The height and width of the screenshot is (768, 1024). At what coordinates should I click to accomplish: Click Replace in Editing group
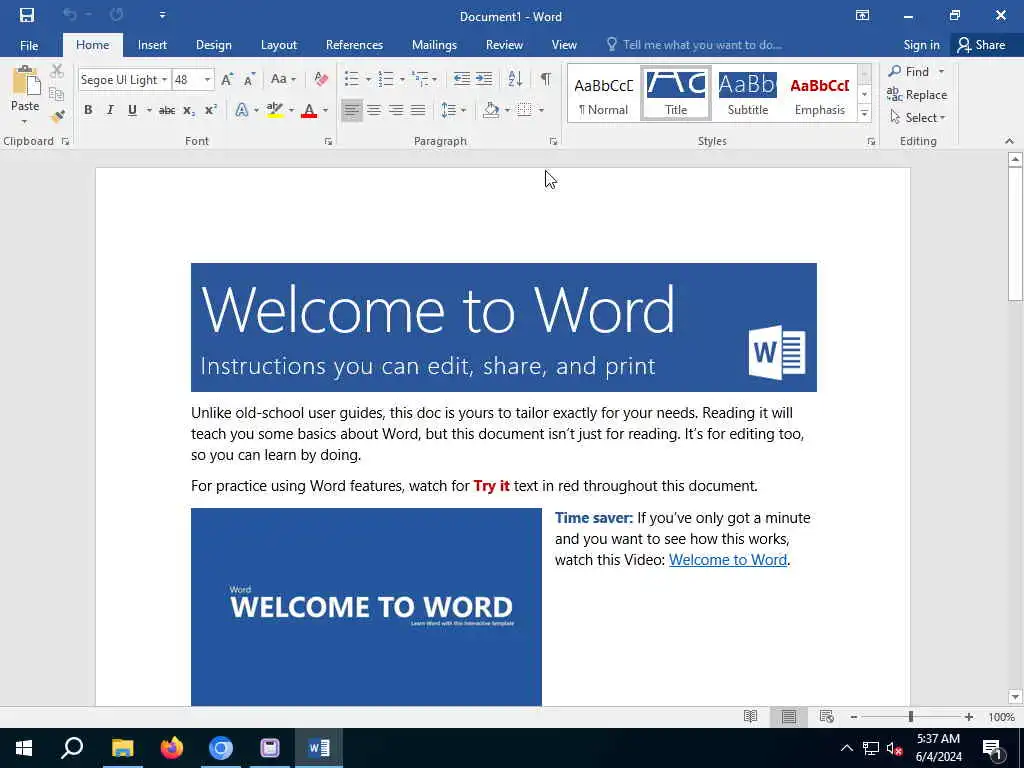[x=917, y=95]
